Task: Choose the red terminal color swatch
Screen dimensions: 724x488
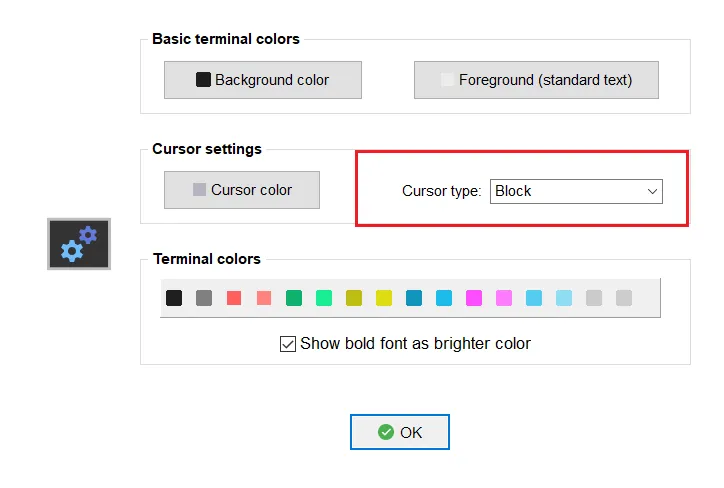Action: pyautogui.click(x=234, y=298)
